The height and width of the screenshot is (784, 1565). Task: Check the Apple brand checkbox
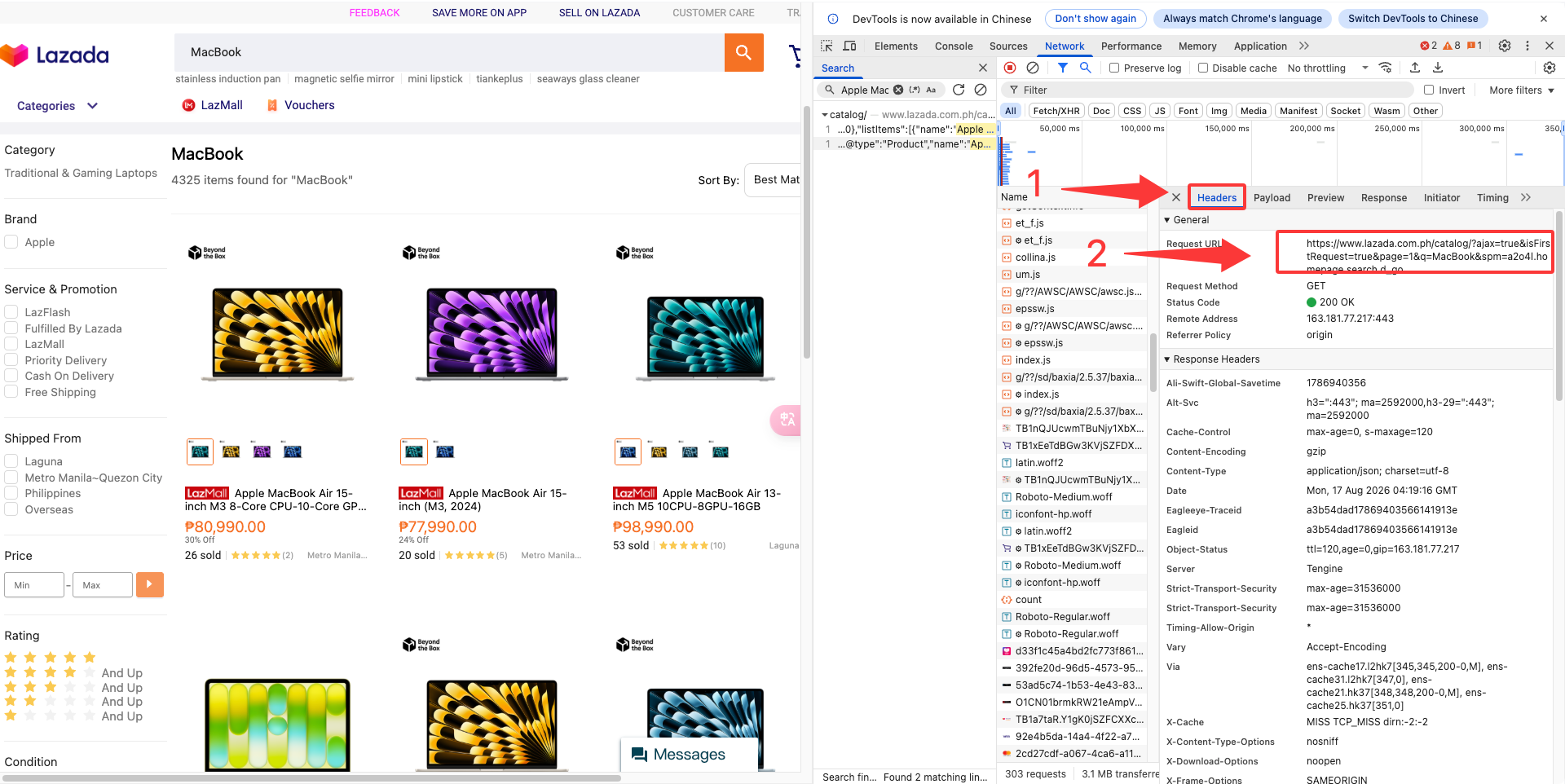pyautogui.click(x=11, y=242)
